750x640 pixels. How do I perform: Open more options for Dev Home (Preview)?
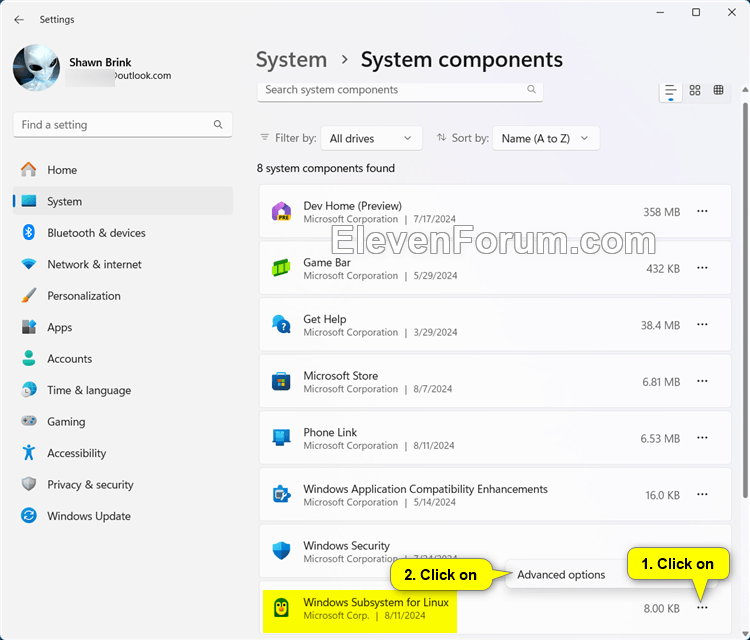point(702,211)
